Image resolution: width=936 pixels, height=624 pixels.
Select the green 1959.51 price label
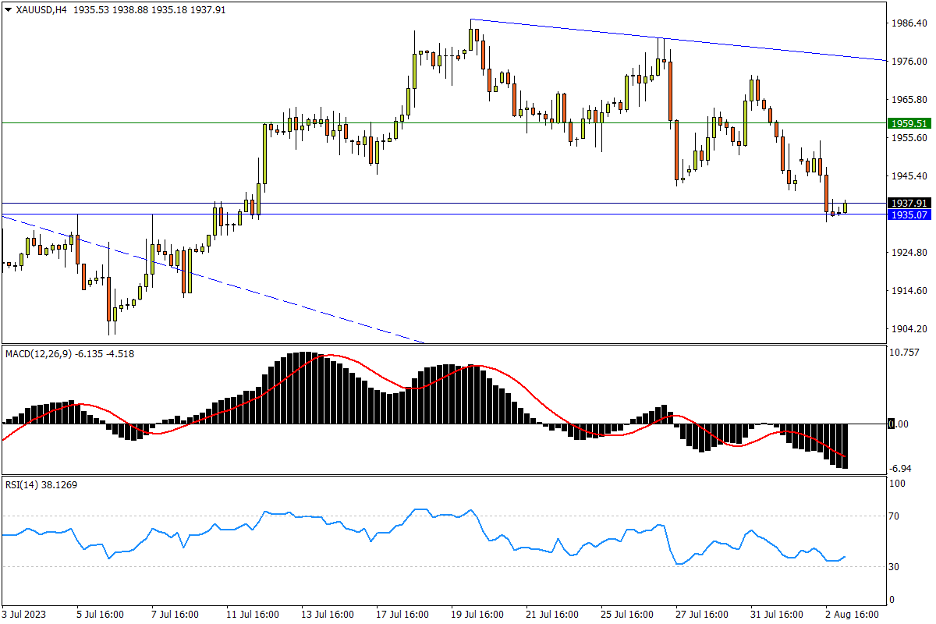[909, 123]
